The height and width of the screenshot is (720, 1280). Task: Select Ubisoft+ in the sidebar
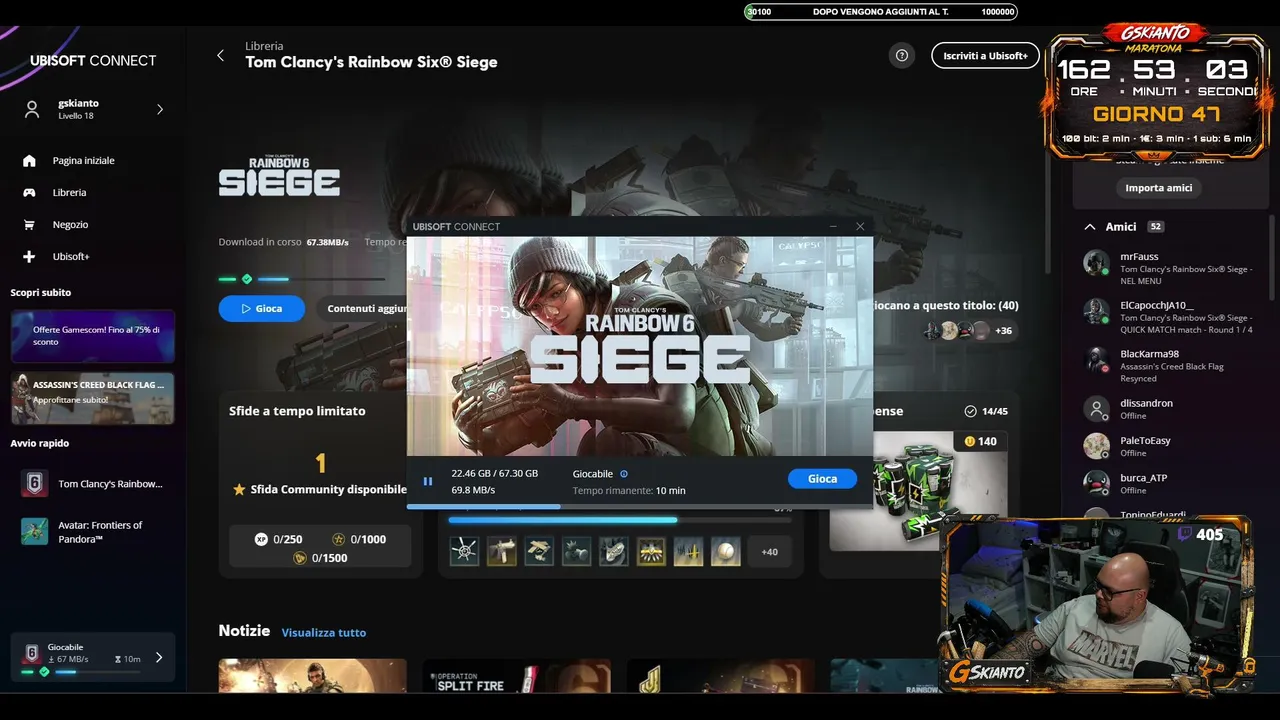click(71, 256)
